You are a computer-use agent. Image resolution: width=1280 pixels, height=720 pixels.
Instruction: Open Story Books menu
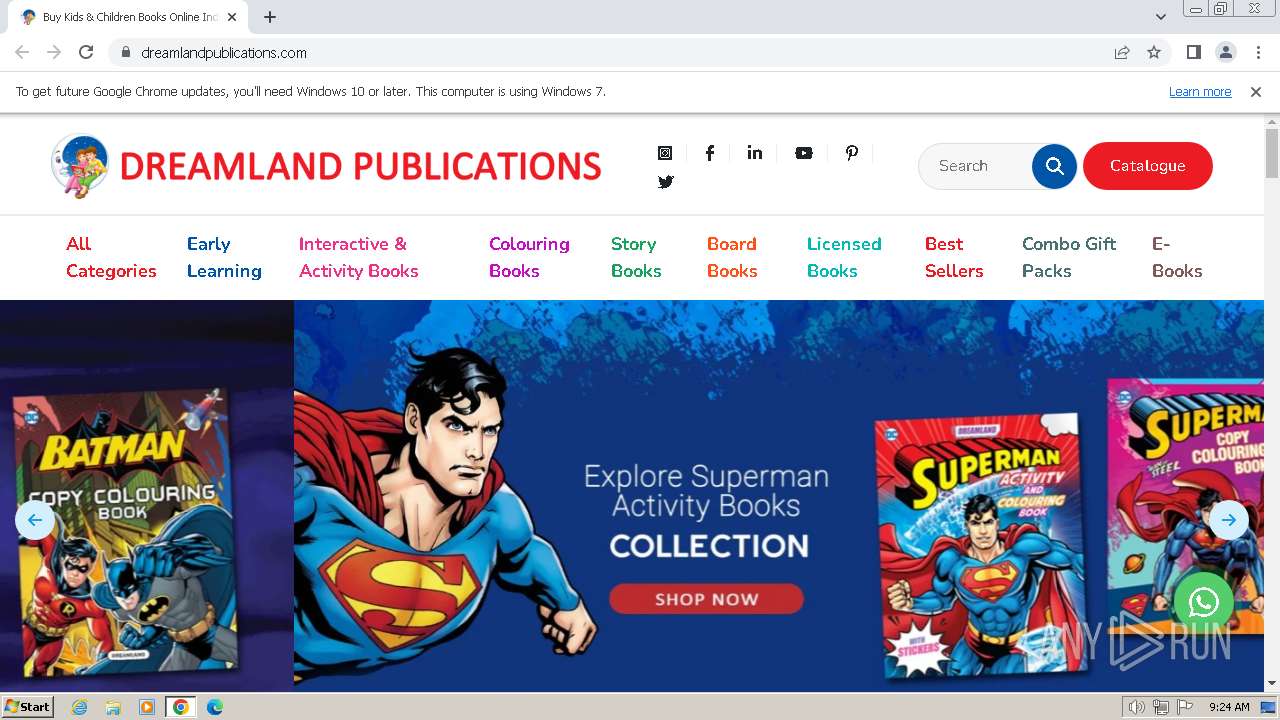click(x=636, y=257)
